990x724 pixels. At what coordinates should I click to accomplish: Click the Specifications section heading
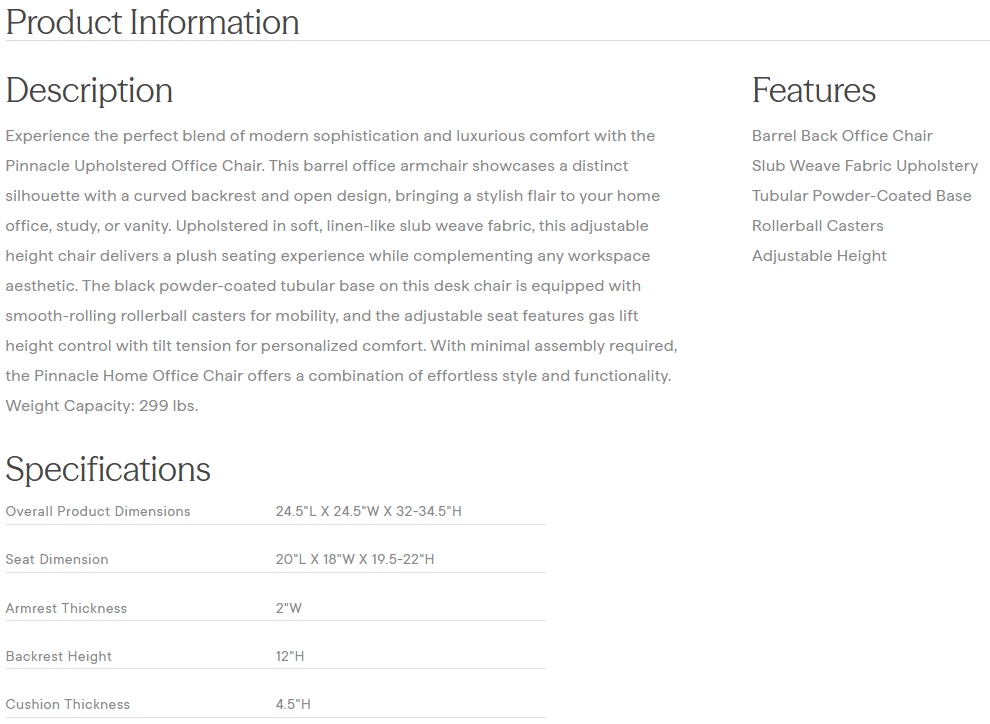click(x=108, y=469)
